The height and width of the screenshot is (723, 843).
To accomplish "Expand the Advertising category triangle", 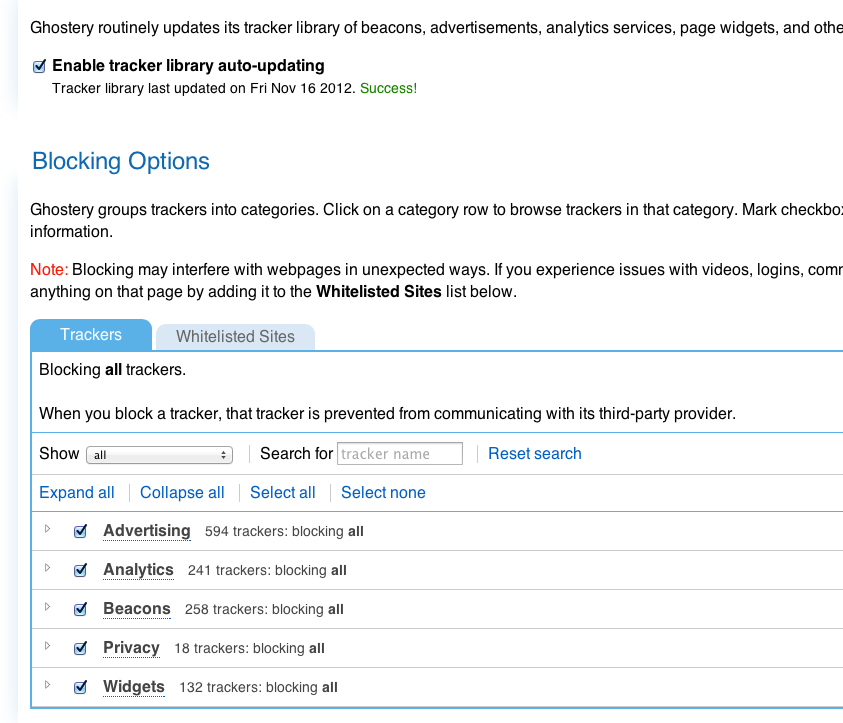I will click(47, 530).
